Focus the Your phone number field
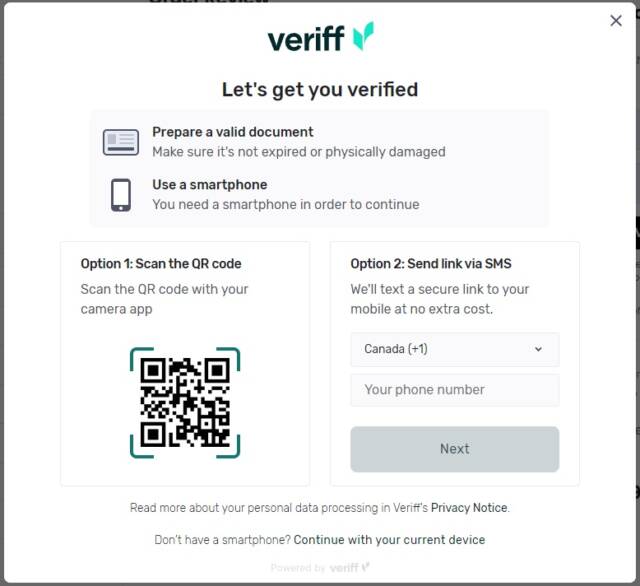Viewport: 640px width, 586px height. click(454, 390)
